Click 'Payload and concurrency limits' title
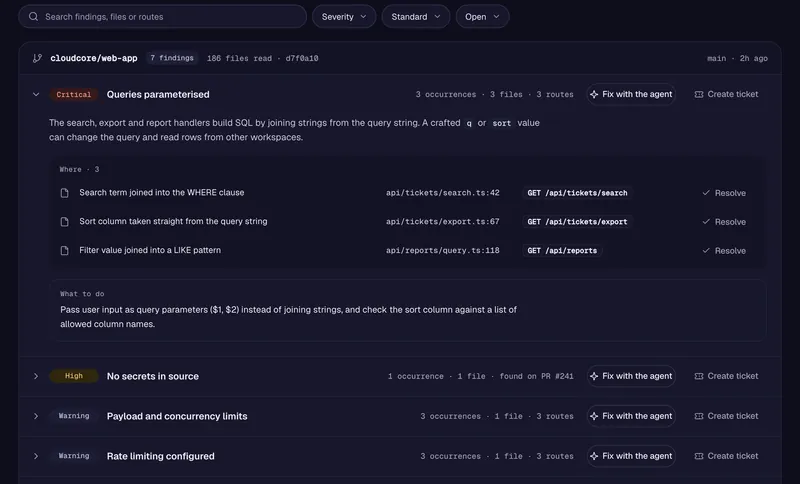This screenshot has width=800, height=484. (177, 416)
